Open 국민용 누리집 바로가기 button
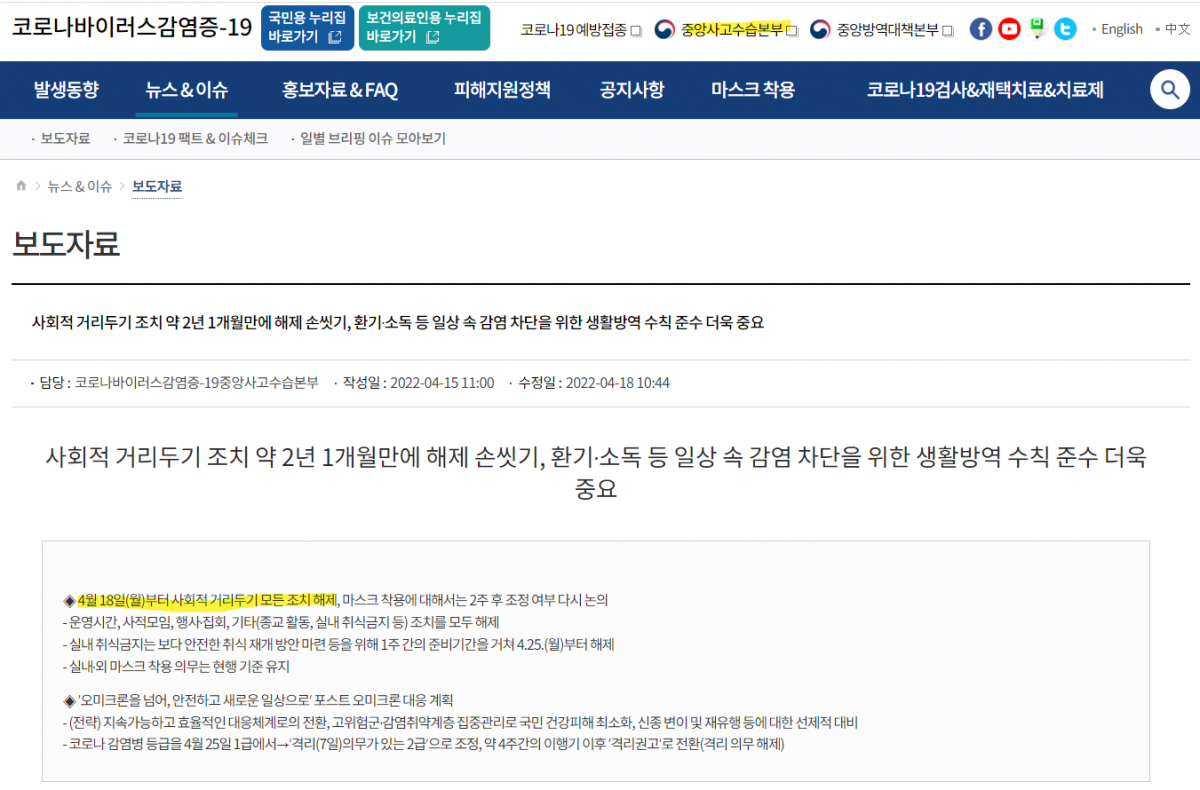This screenshot has height=790, width=1200. (307, 28)
